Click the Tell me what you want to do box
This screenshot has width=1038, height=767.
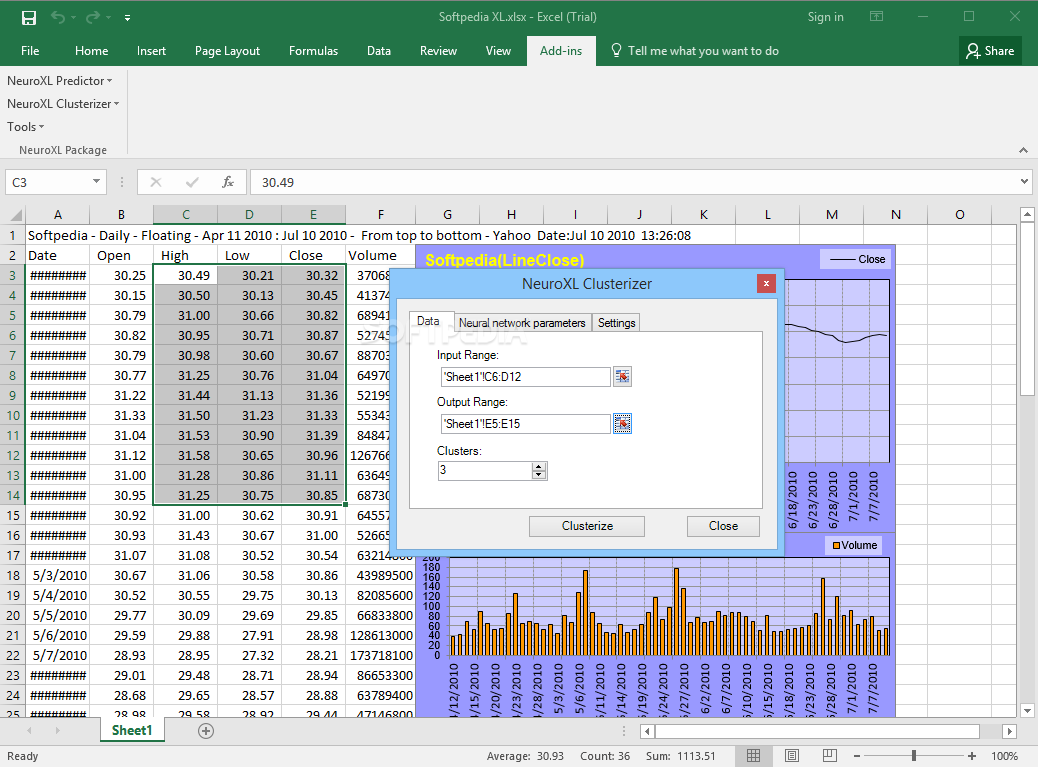694,51
